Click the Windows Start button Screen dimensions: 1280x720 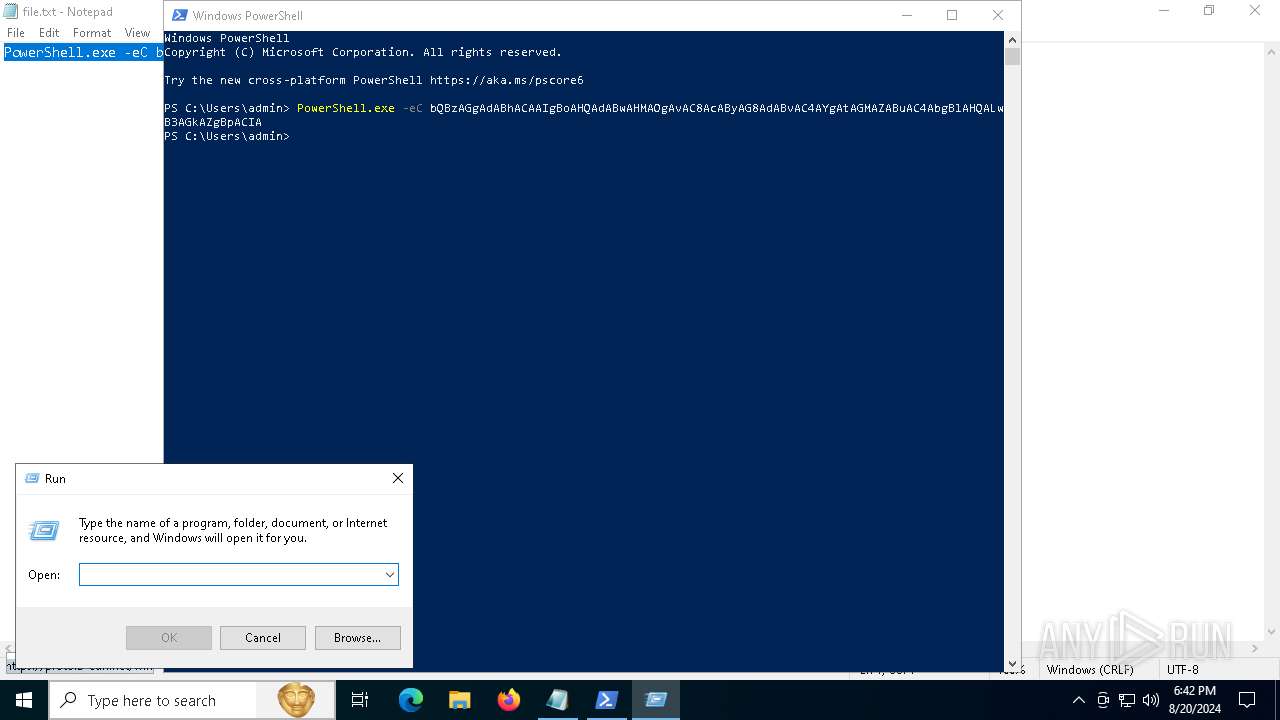click(24, 700)
